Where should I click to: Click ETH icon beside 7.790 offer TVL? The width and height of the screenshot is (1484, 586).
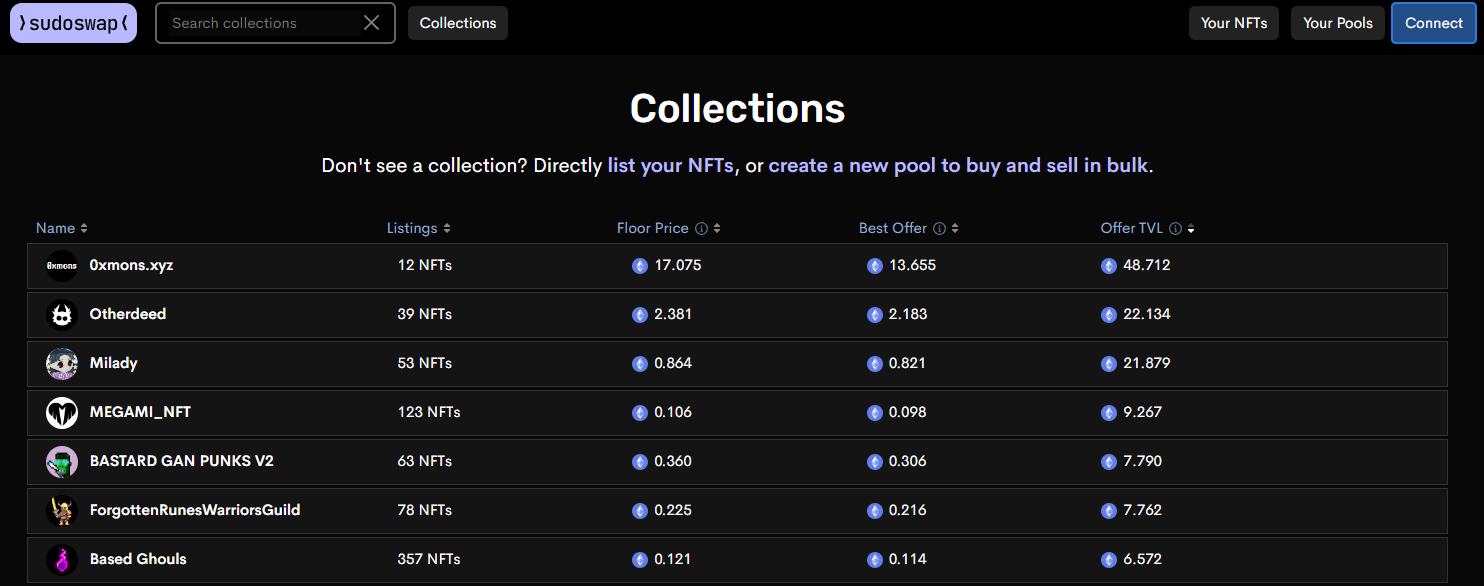(x=1109, y=462)
